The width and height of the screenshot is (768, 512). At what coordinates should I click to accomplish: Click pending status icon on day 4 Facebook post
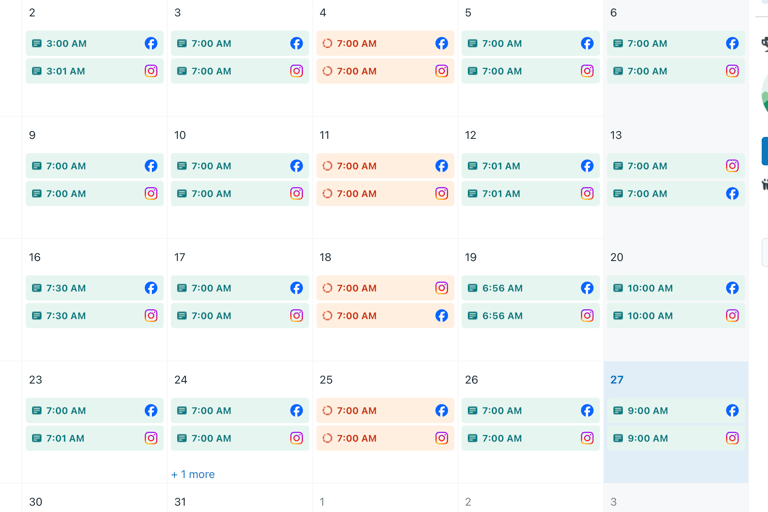click(327, 44)
